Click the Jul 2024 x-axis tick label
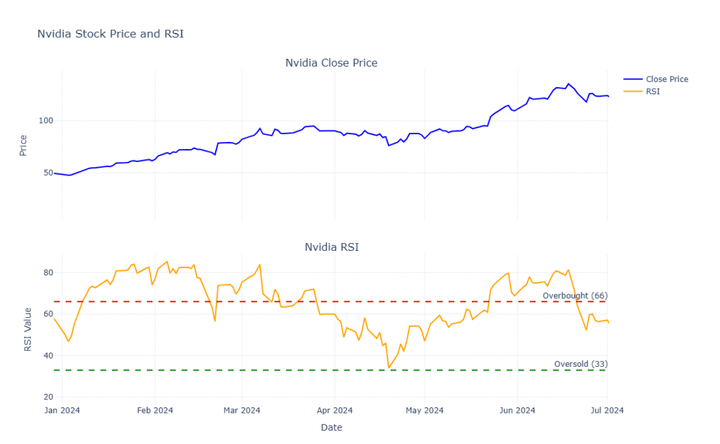Viewport: 720px width, 444px height. [x=608, y=409]
